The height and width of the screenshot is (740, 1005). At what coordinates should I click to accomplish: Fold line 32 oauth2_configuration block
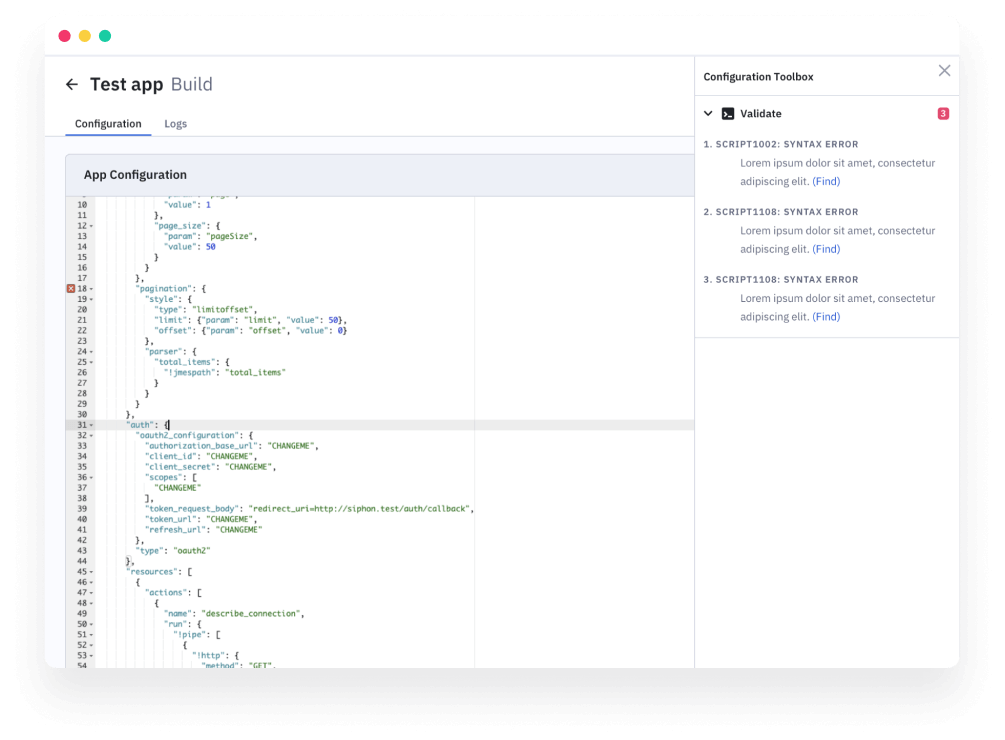click(x=91, y=436)
